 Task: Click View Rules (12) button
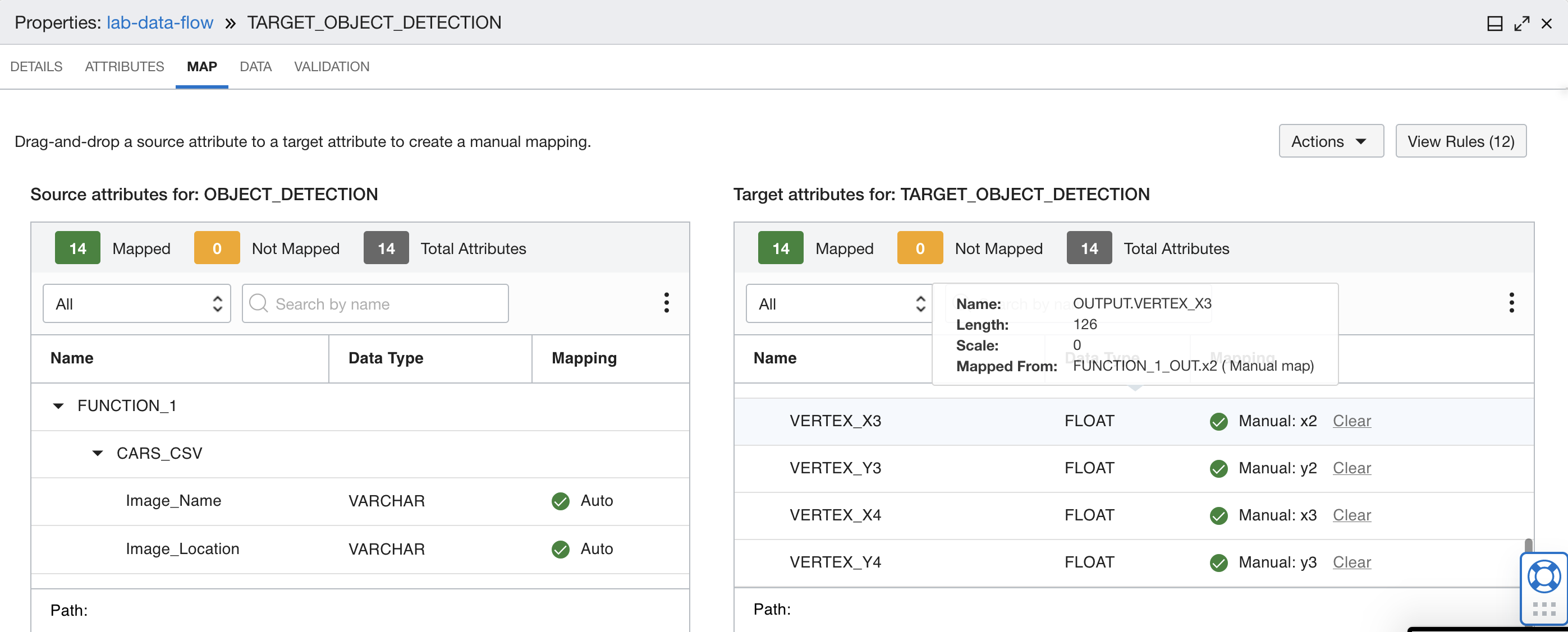[1460, 141]
